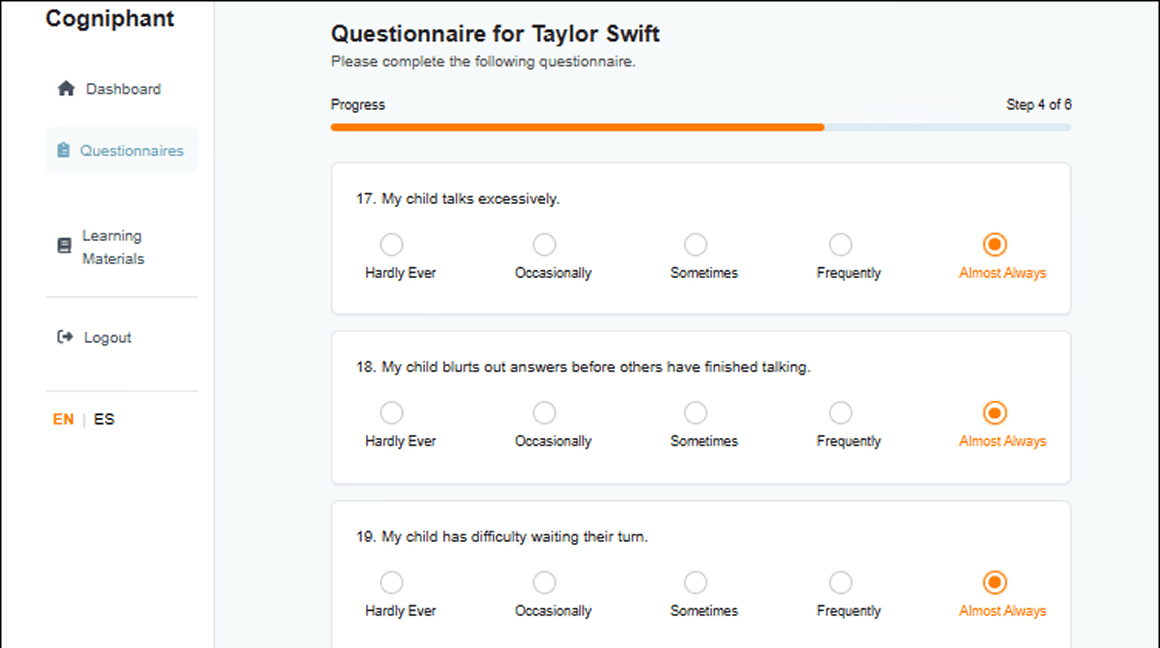Image resolution: width=1160 pixels, height=648 pixels.
Task: Click the Cogniphant logo text
Action: [110, 19]
